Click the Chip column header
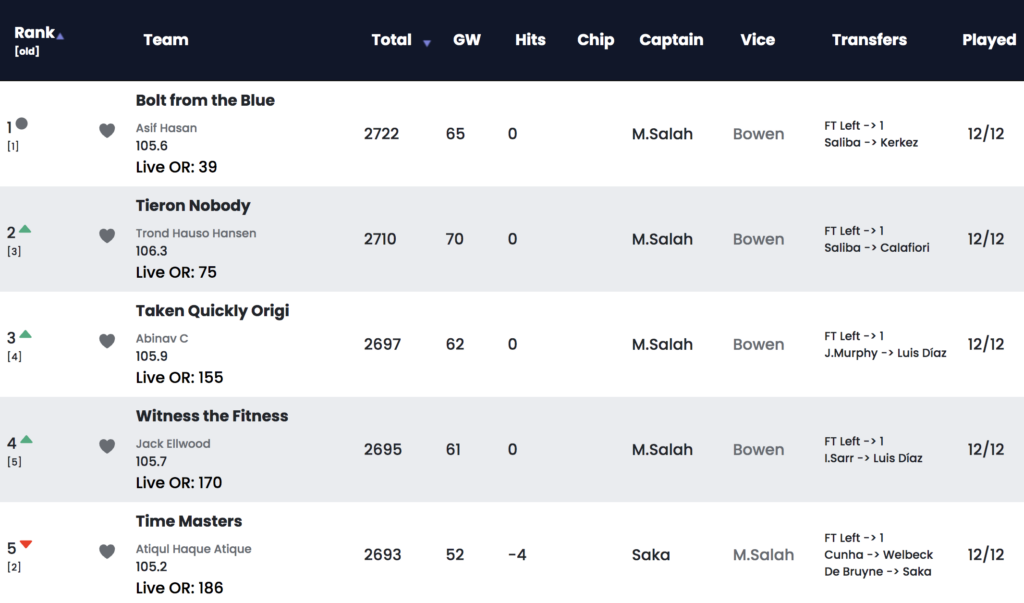Image resolution: width=1024 pixels, height=603 pixels. point(595,40)
